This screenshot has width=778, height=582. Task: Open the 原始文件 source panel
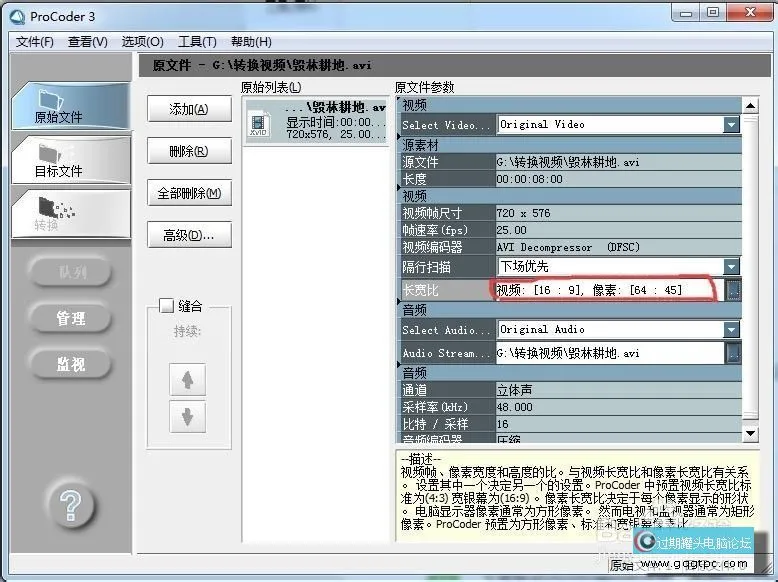coord(71,106)
